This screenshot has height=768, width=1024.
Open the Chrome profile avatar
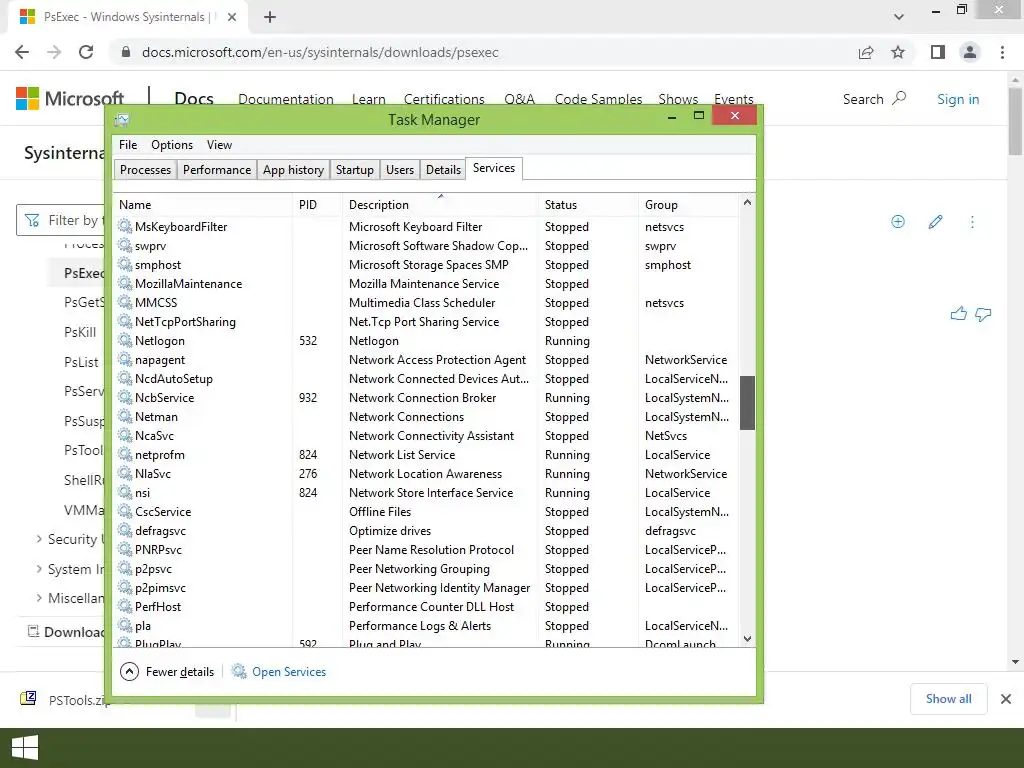970,52
